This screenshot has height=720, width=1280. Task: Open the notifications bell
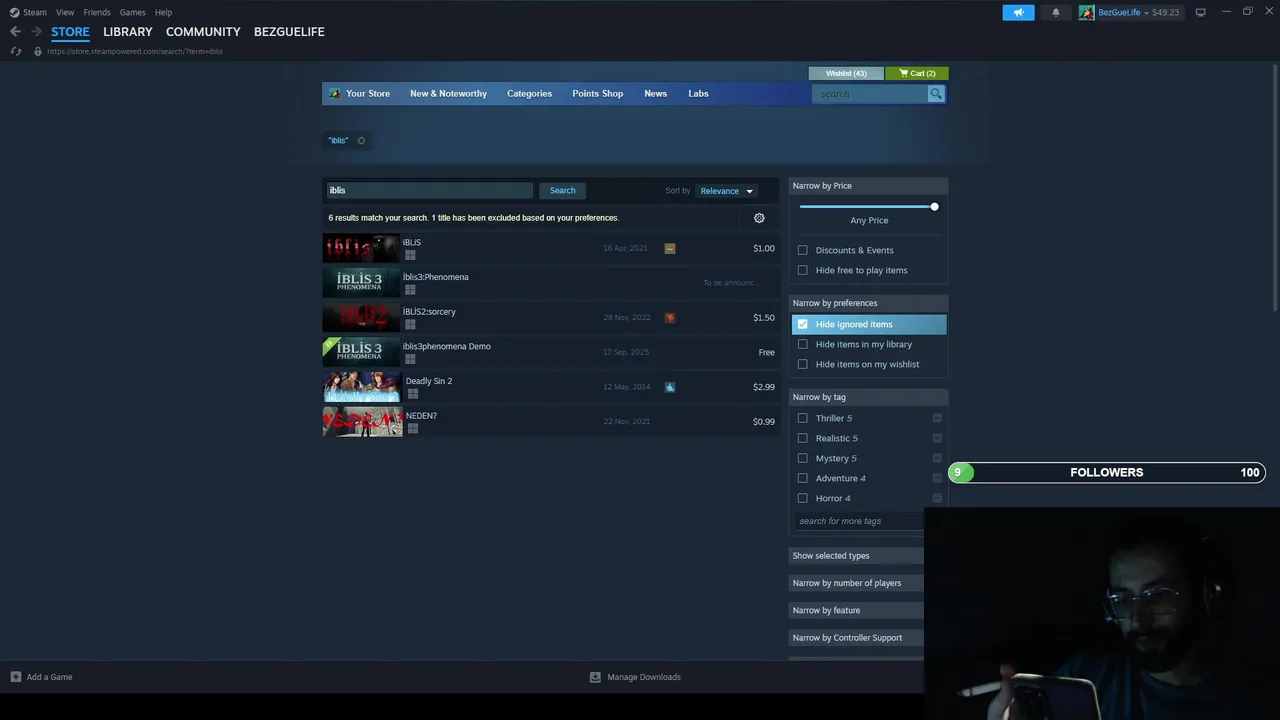tap(1056, 12)
